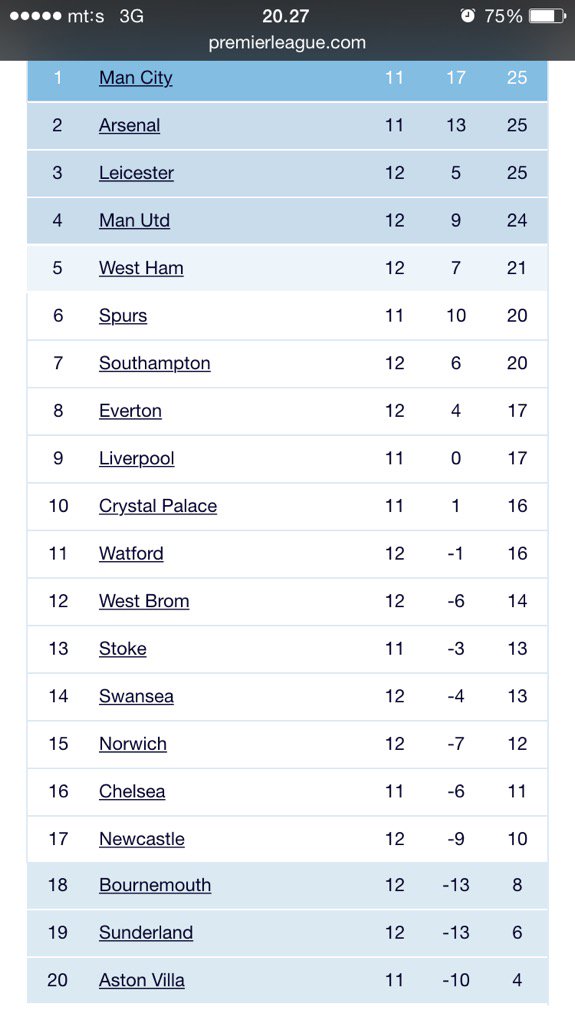
Task: Open the Spurs team link
Action: (x=123, y=316)
